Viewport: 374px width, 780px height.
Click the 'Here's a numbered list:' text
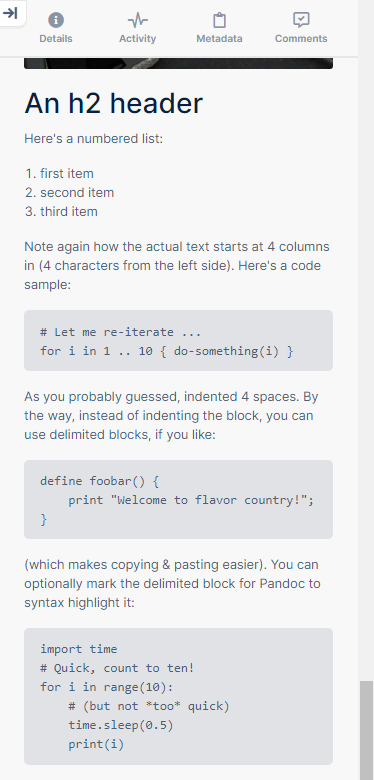(94, 139)
